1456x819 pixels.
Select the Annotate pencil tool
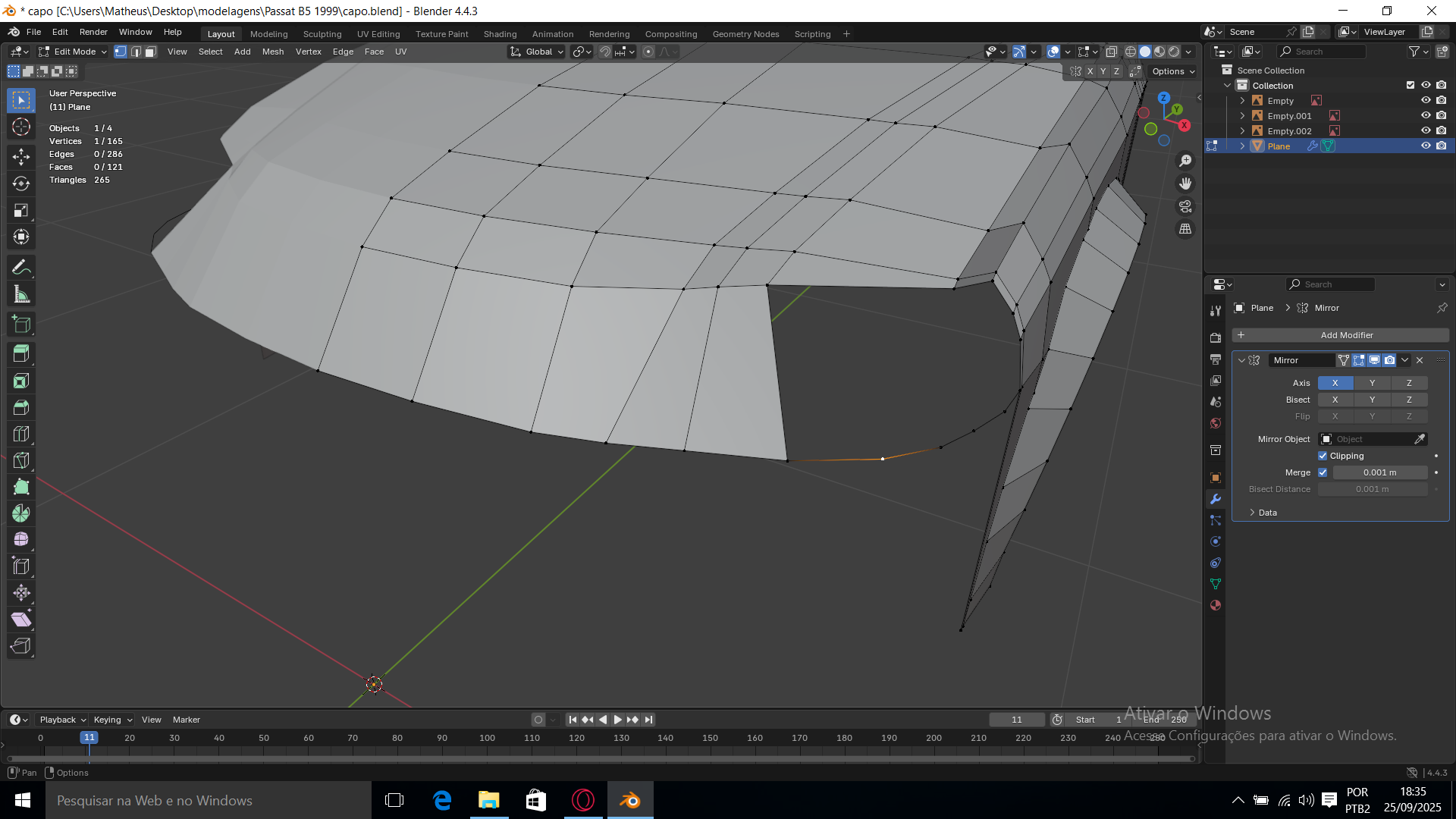[21, 268]
